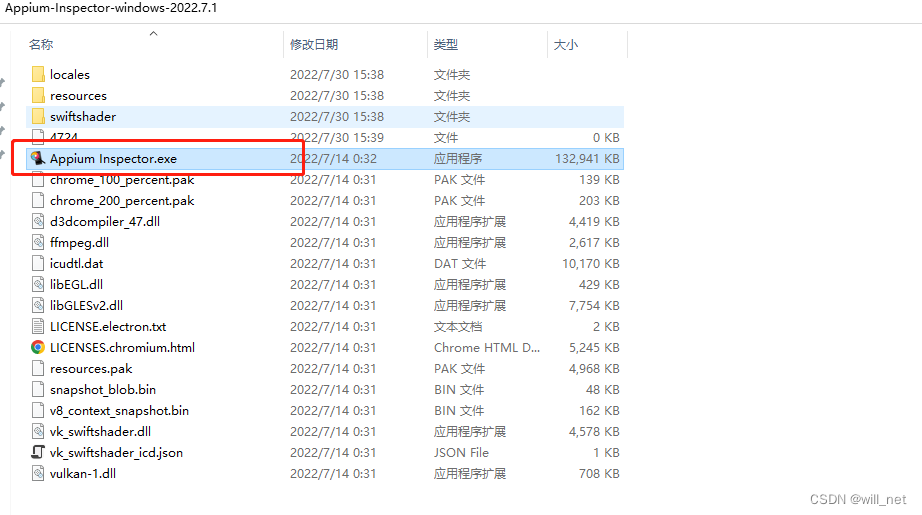Select ffmpeg.dll file name
This screenshot has height=515, width=922.
click(x=79, y=242)
